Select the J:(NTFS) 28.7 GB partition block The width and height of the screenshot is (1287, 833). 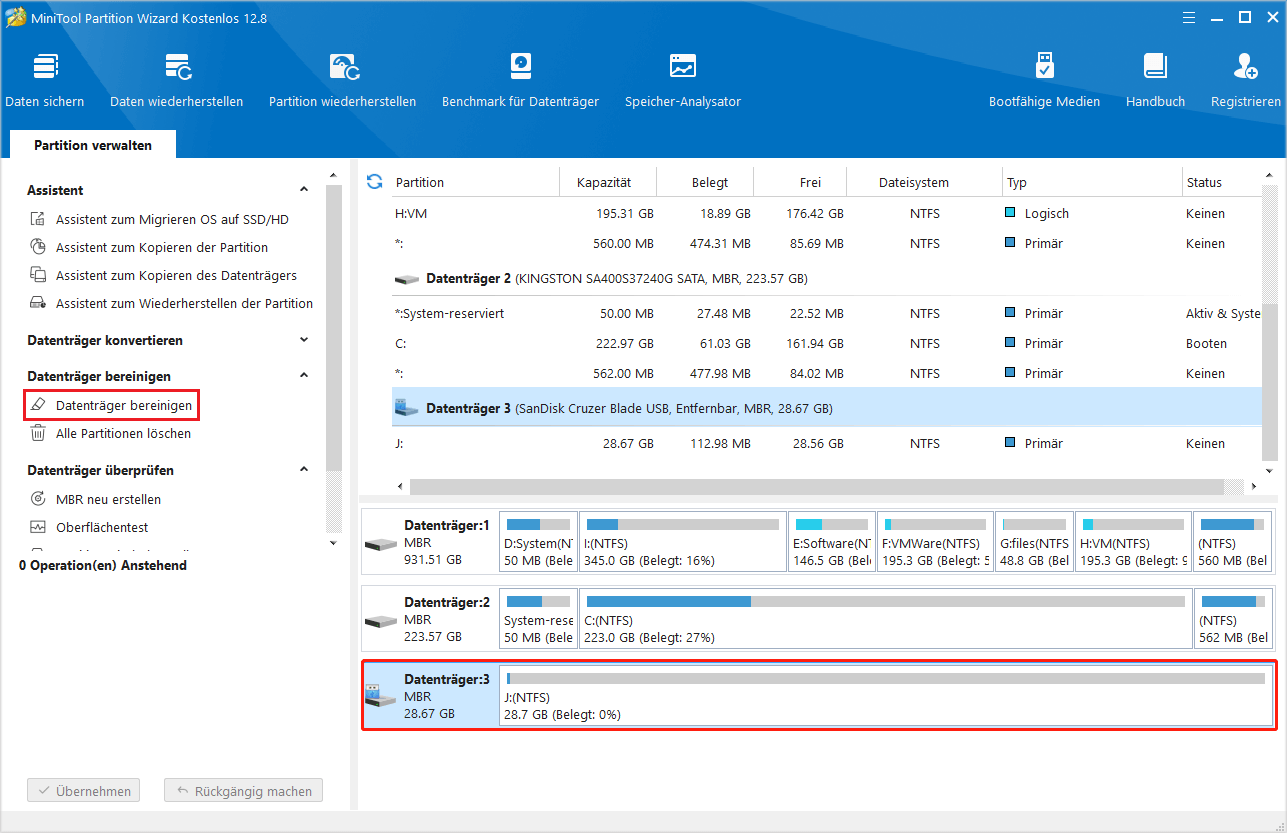pyautogui.click(x=886, y=695)
